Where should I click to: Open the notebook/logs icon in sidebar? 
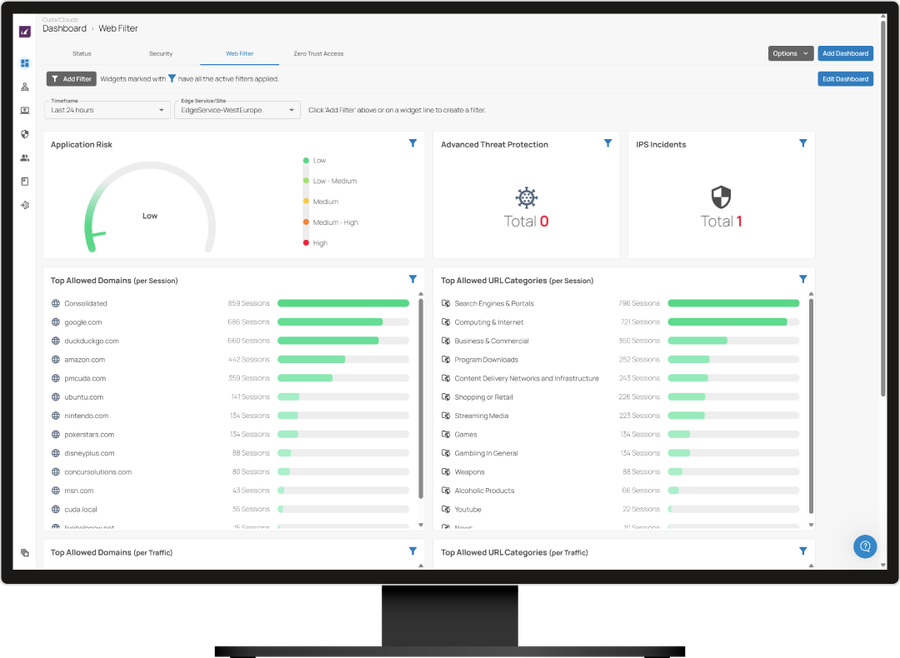coord(25,180)
